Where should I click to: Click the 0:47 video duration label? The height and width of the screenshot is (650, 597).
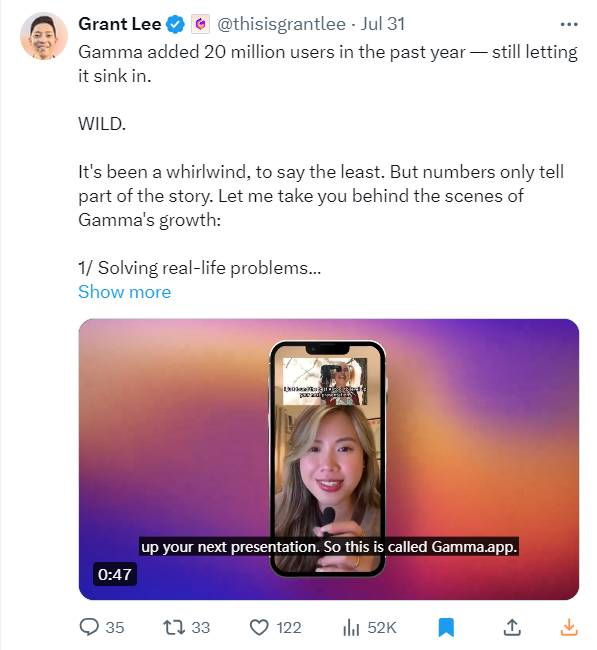pos(114,574)
